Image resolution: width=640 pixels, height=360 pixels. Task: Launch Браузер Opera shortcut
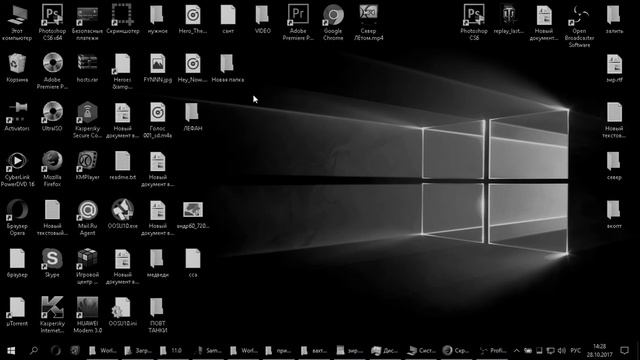[x=17, y=218]
